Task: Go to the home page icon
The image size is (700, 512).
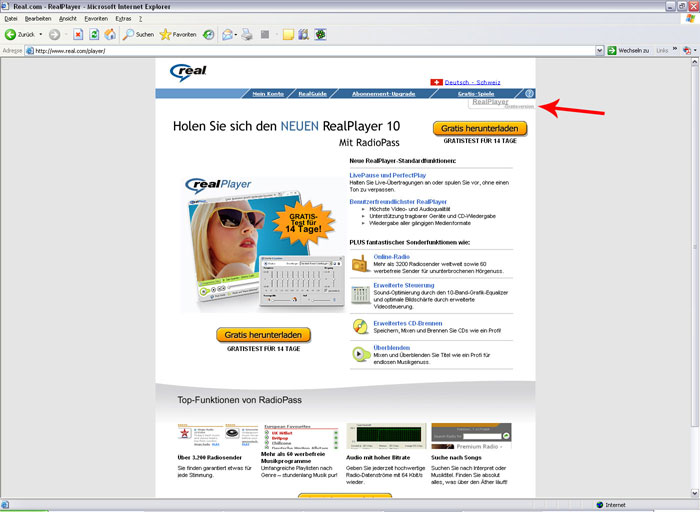Action: (x=110, y=34)
